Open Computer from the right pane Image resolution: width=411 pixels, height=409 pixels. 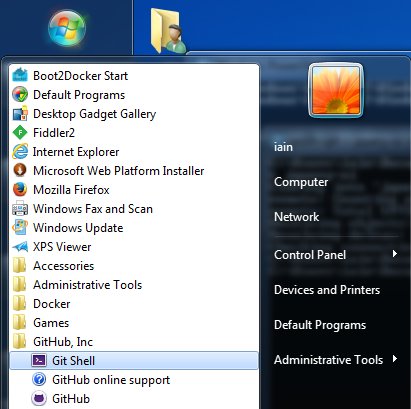point(301,182)
